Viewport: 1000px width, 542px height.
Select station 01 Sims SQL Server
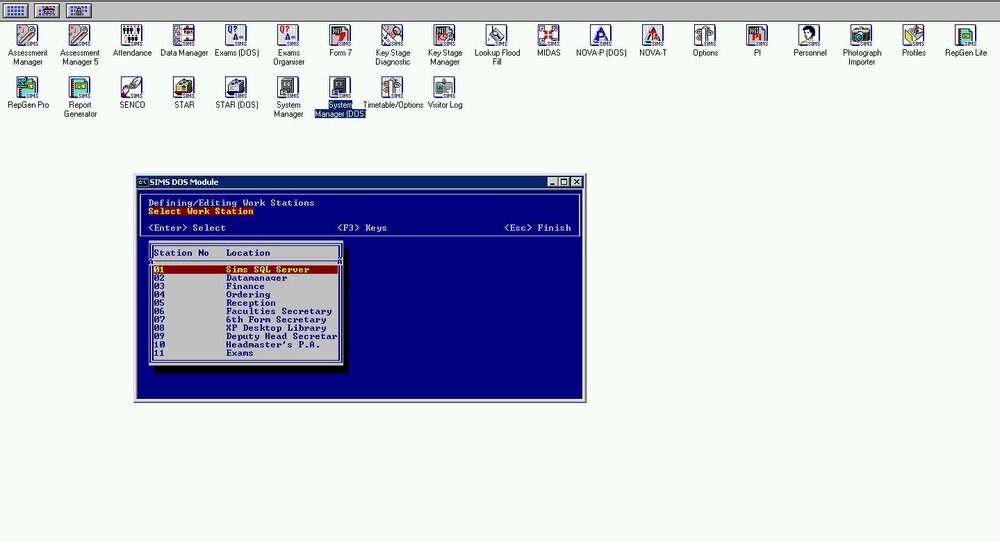pos(246,270)
